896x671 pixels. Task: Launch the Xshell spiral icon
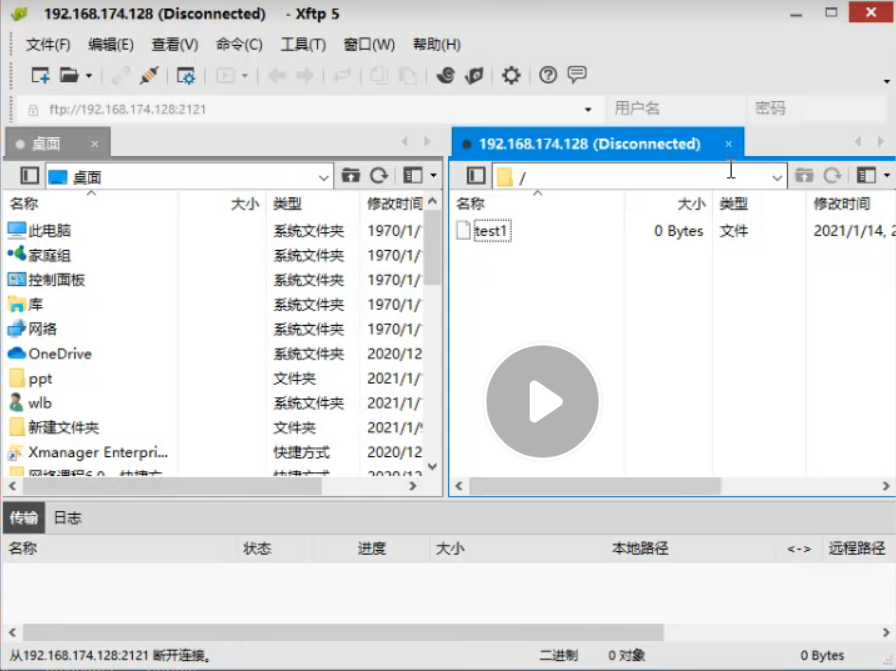tap(446, 75)
